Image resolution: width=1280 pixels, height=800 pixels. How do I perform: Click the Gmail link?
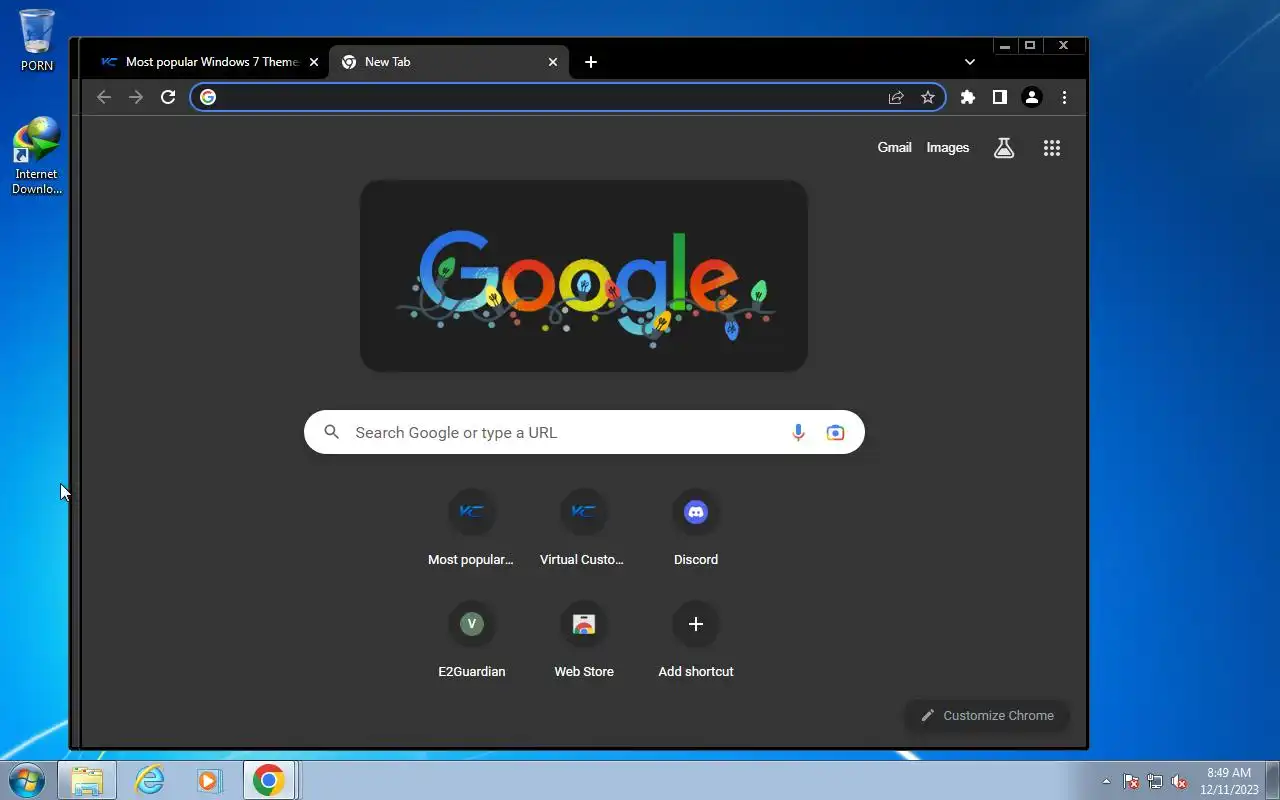click(894, 148)
